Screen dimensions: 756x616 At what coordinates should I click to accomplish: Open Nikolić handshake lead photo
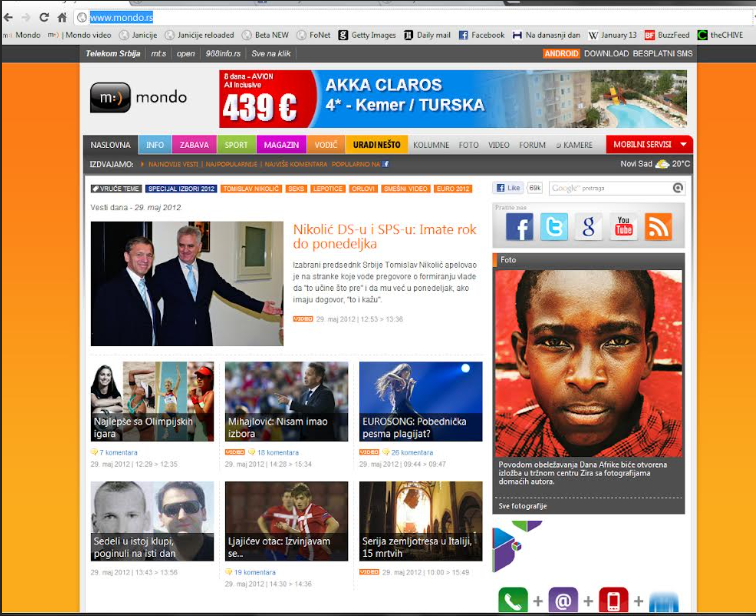pos(187,283)
